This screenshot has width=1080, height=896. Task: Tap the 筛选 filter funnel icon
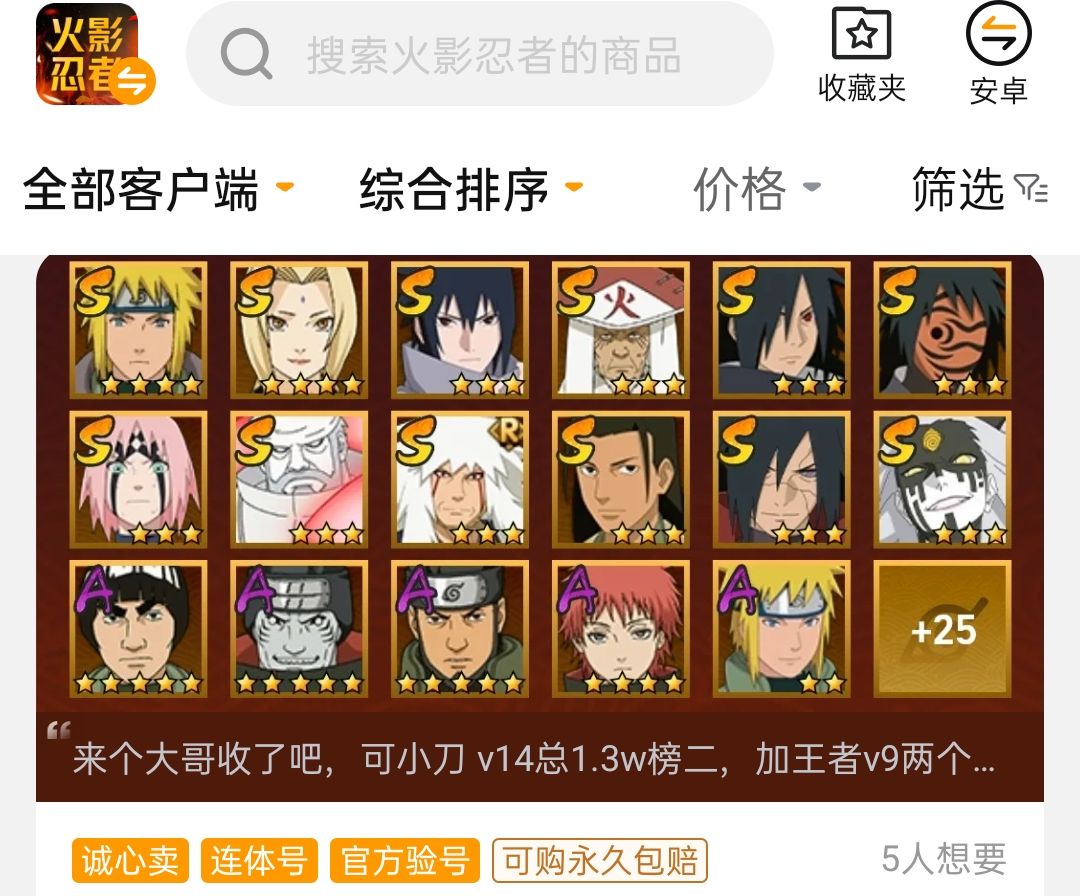[x=1031, y=188]
